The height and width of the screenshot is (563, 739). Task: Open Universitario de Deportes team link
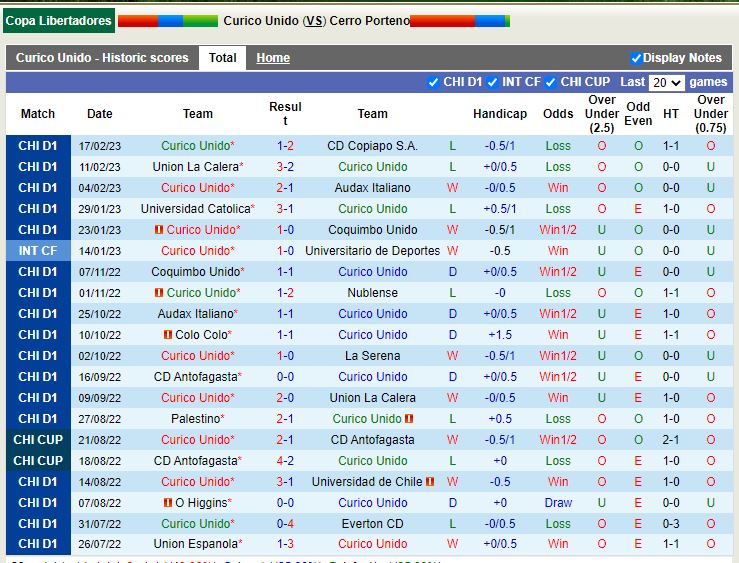(372, 251)
